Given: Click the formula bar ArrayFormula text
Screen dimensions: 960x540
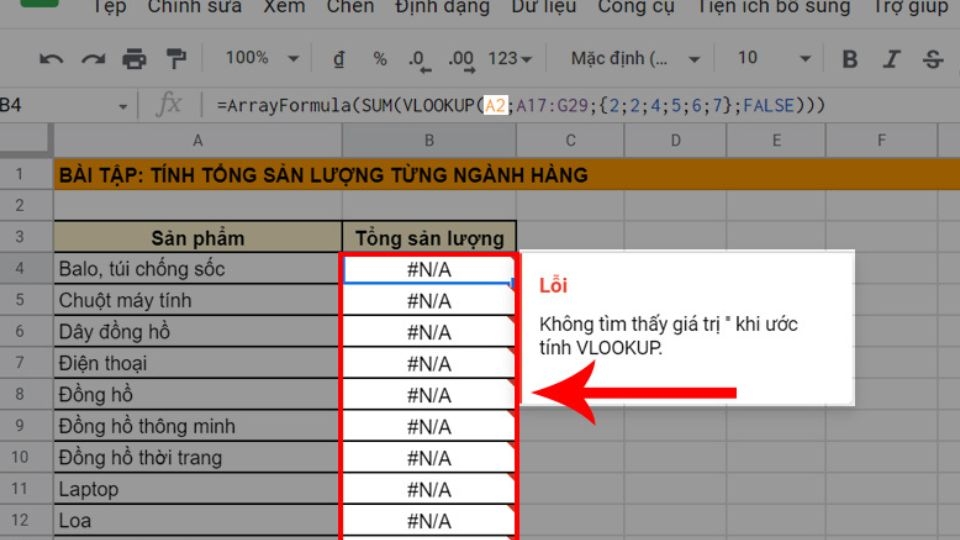Looking at the screenshot, I should [520, 105].
